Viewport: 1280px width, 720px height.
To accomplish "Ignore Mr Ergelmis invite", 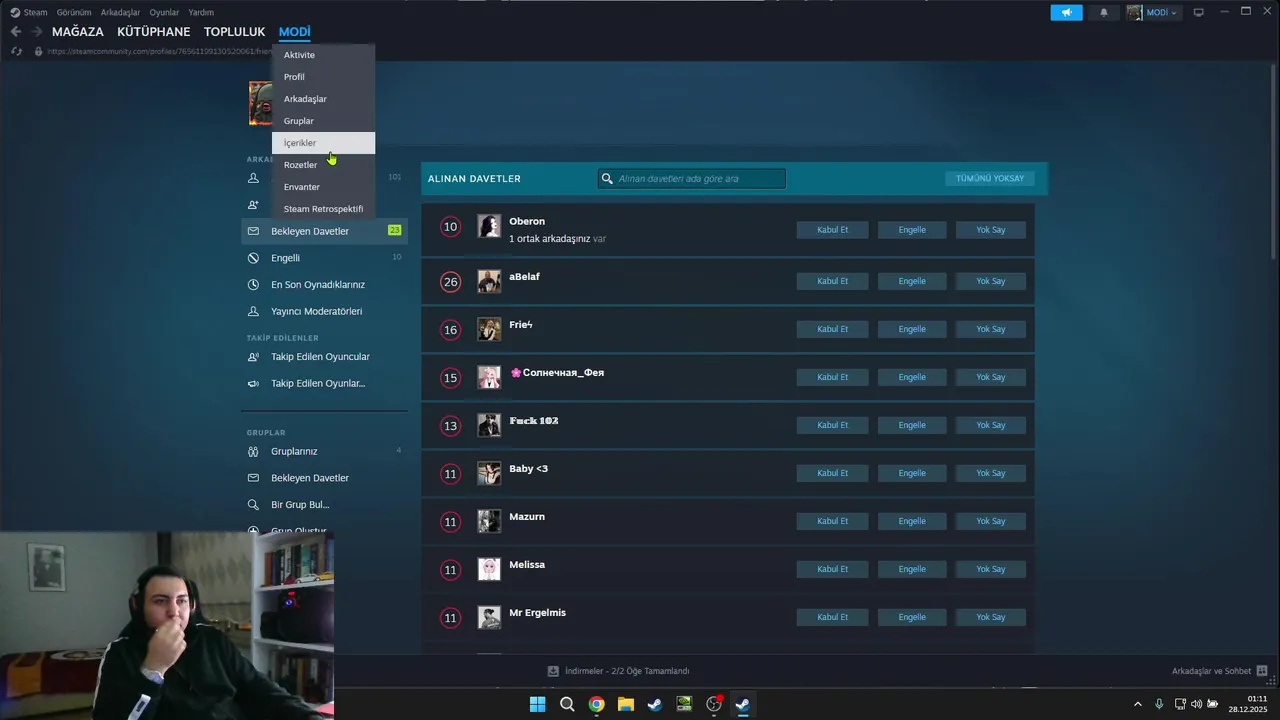I will click(x=991, y=617).
